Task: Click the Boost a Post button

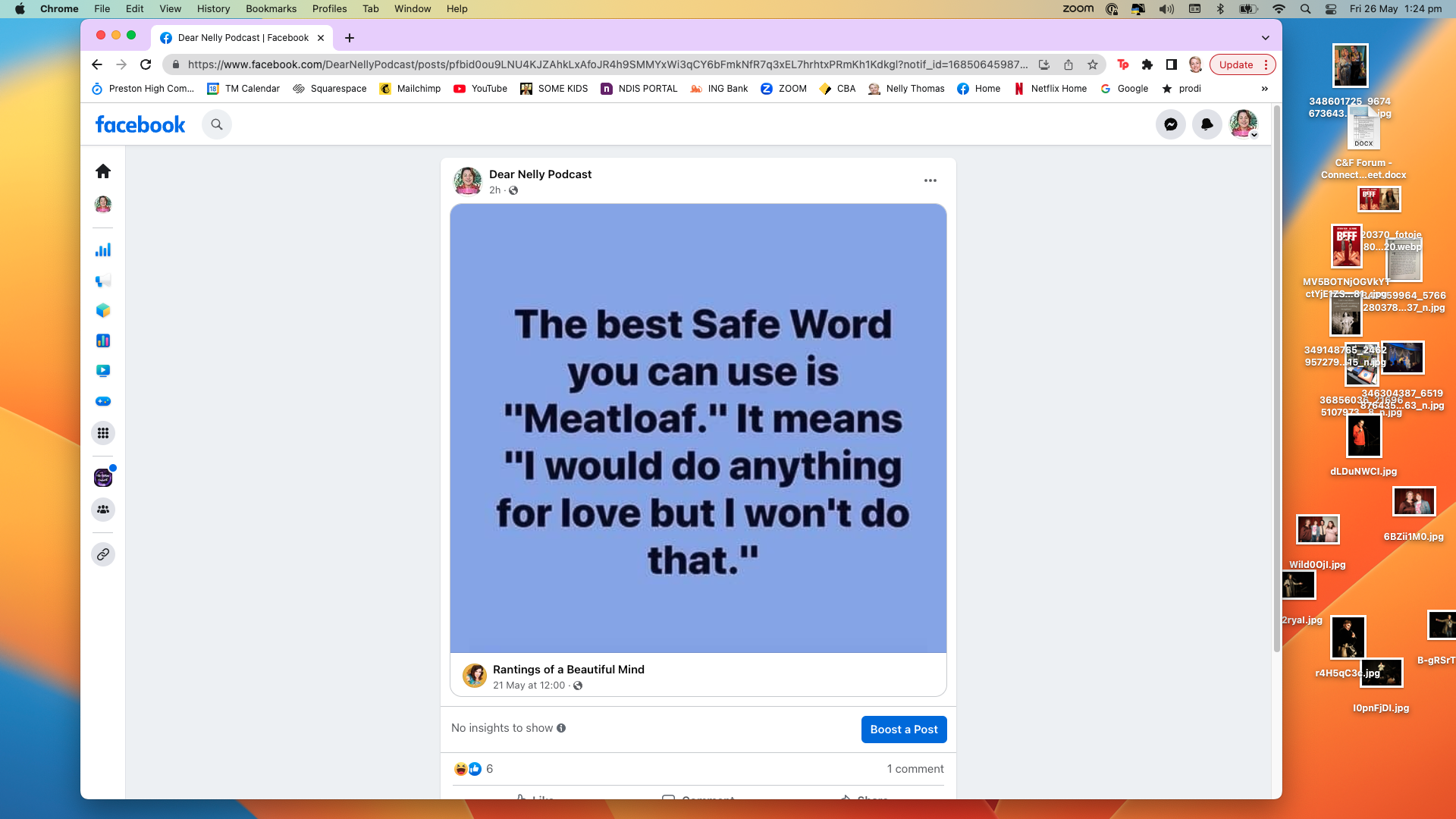Action: click(x=903, y=729)
